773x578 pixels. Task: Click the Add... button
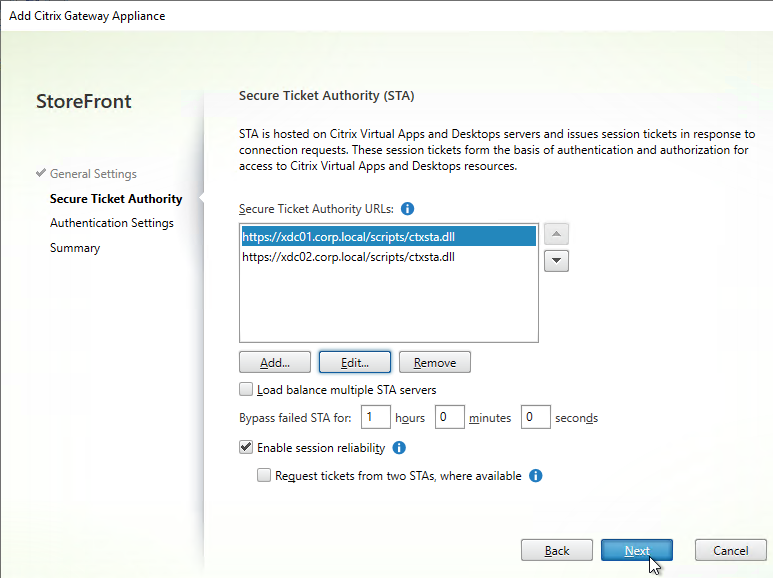(275, 362)
